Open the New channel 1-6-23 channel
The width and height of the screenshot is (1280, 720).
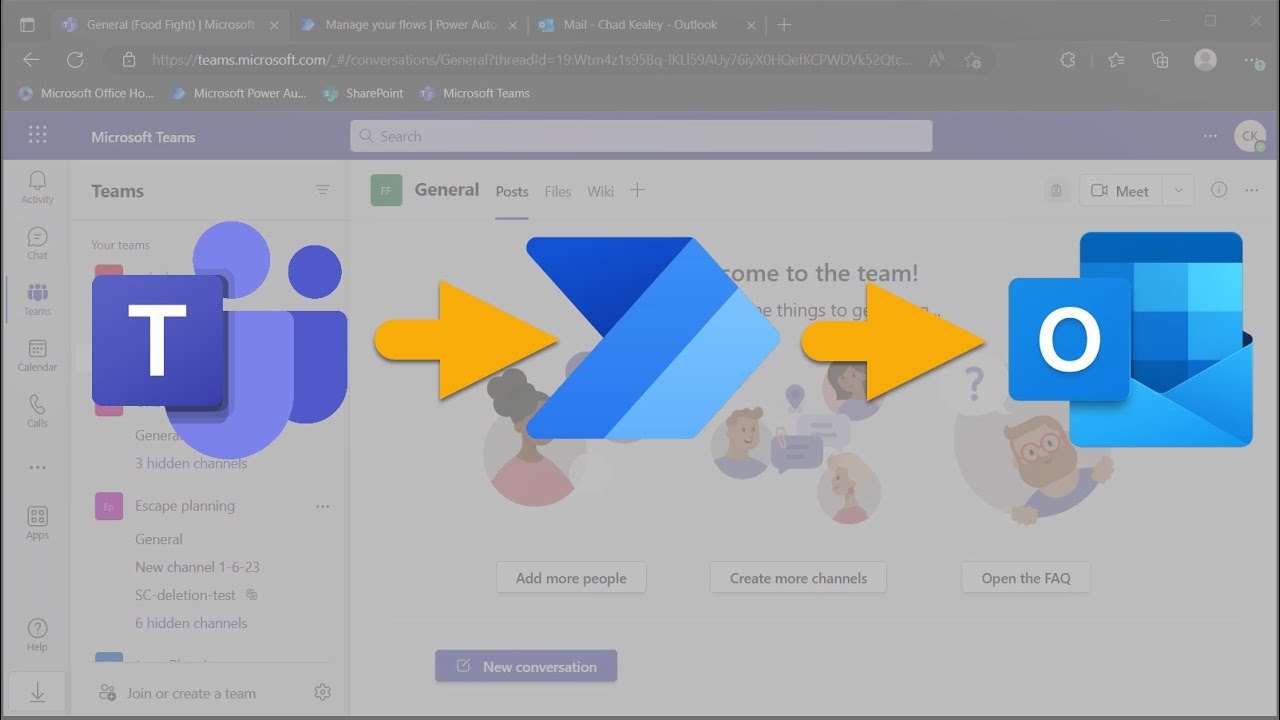pos(197,567)
